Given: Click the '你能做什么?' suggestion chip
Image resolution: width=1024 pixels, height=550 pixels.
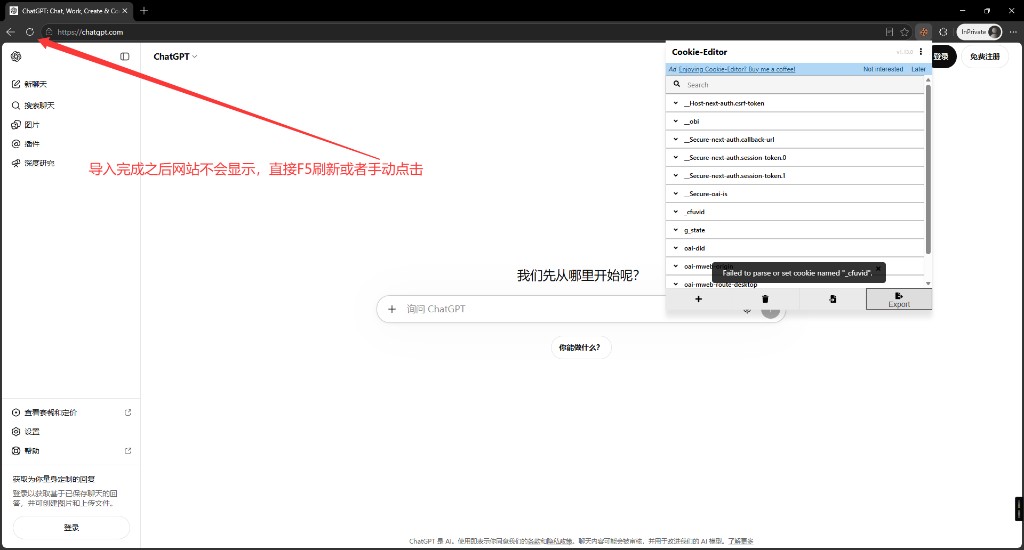Looking at the screenshot, I should tap(580, 347).
